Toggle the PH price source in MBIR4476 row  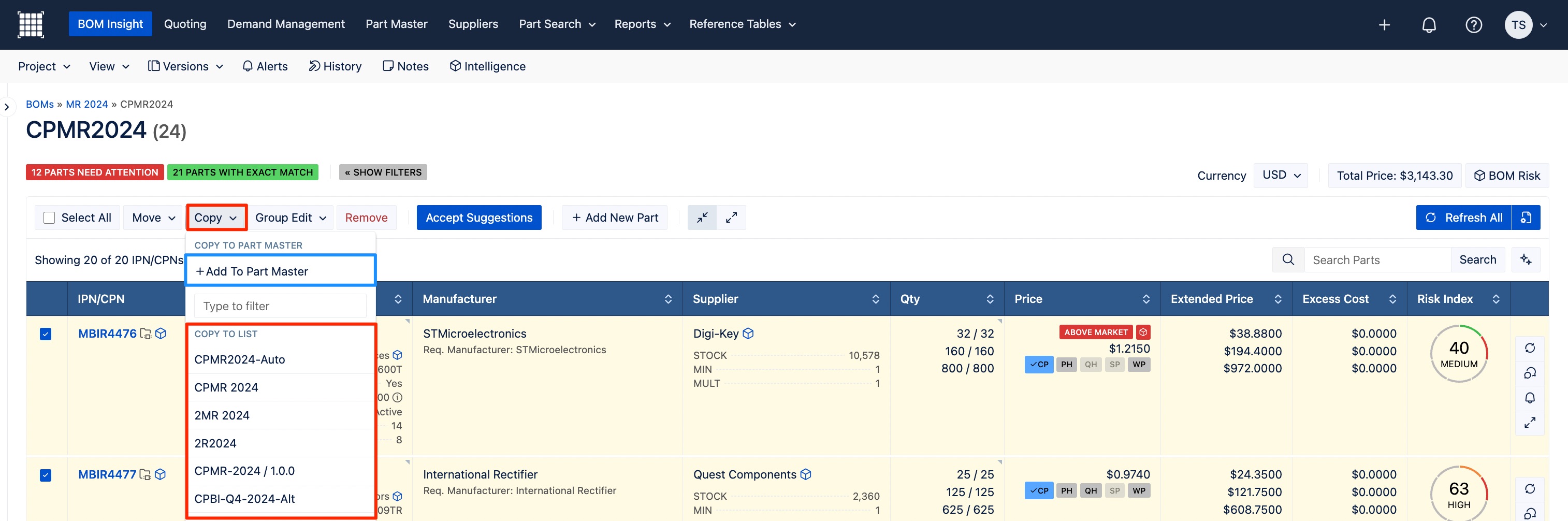coord(1066,365)
